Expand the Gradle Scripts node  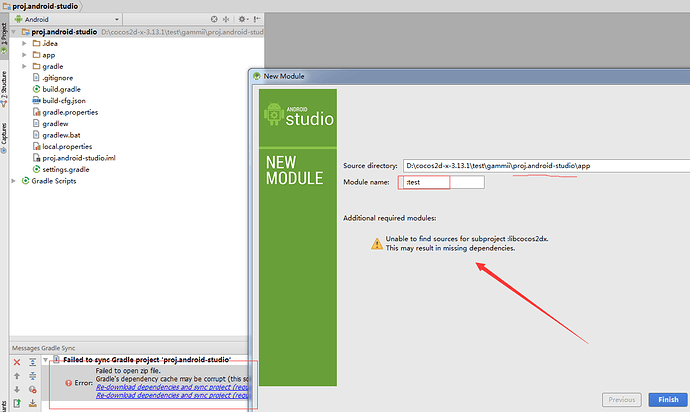tap(14, 180)
